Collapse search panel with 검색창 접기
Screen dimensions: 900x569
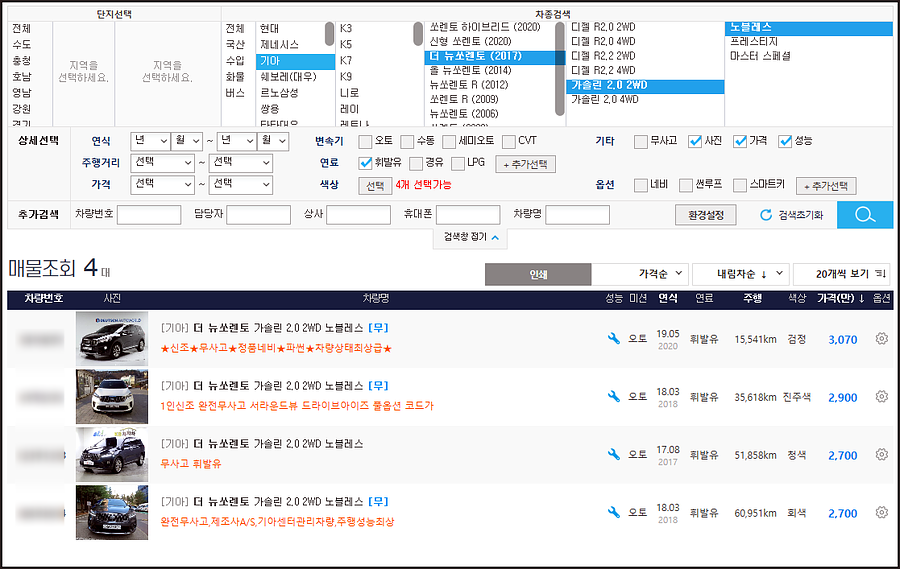(471, 237)
